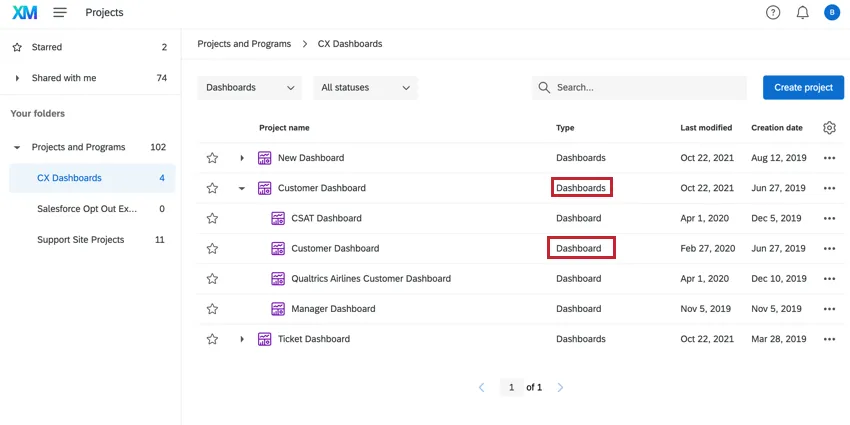Image resolution: width=850 pixels, height=425 pixels.
Task: Star the CSAT Dashboard row
Action: pyautogui.click(x=212, y=218)
